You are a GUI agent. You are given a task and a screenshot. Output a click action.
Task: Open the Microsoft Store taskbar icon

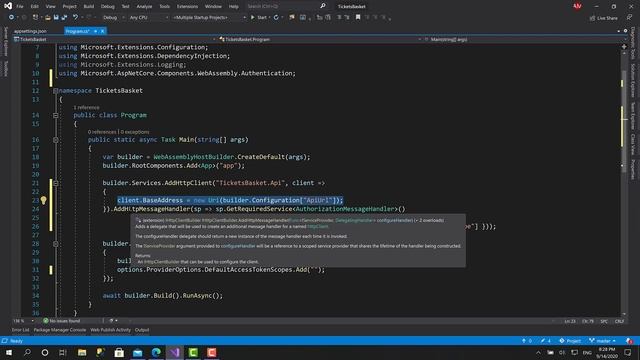pos(119,353)
